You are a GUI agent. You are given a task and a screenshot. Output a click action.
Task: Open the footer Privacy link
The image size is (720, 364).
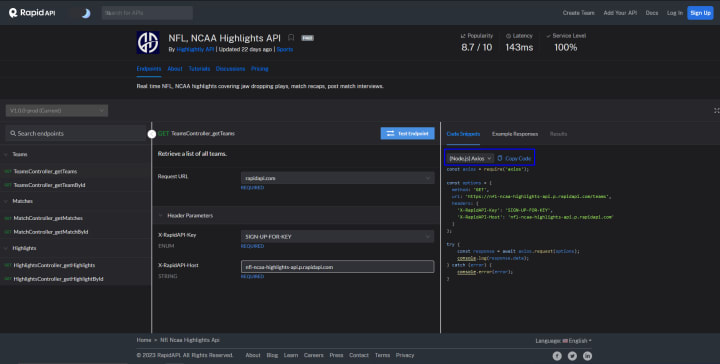click(405, 355)
